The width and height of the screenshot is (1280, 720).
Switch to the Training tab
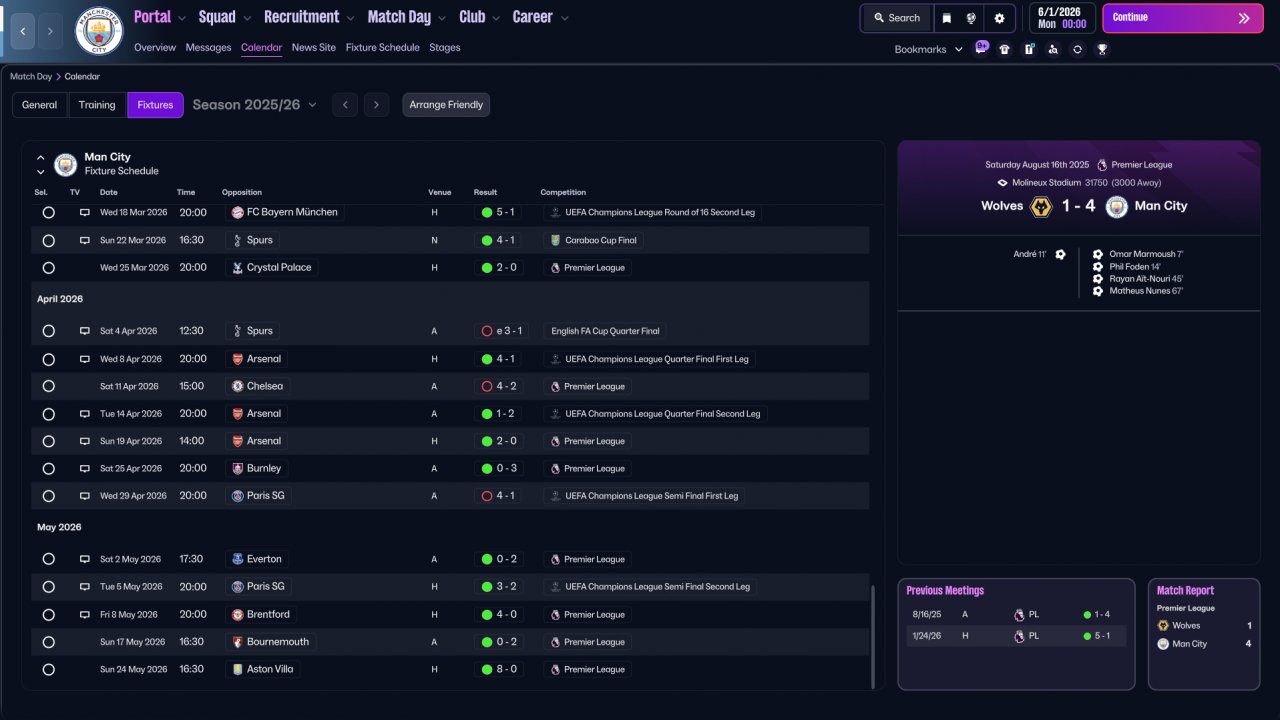97,105
